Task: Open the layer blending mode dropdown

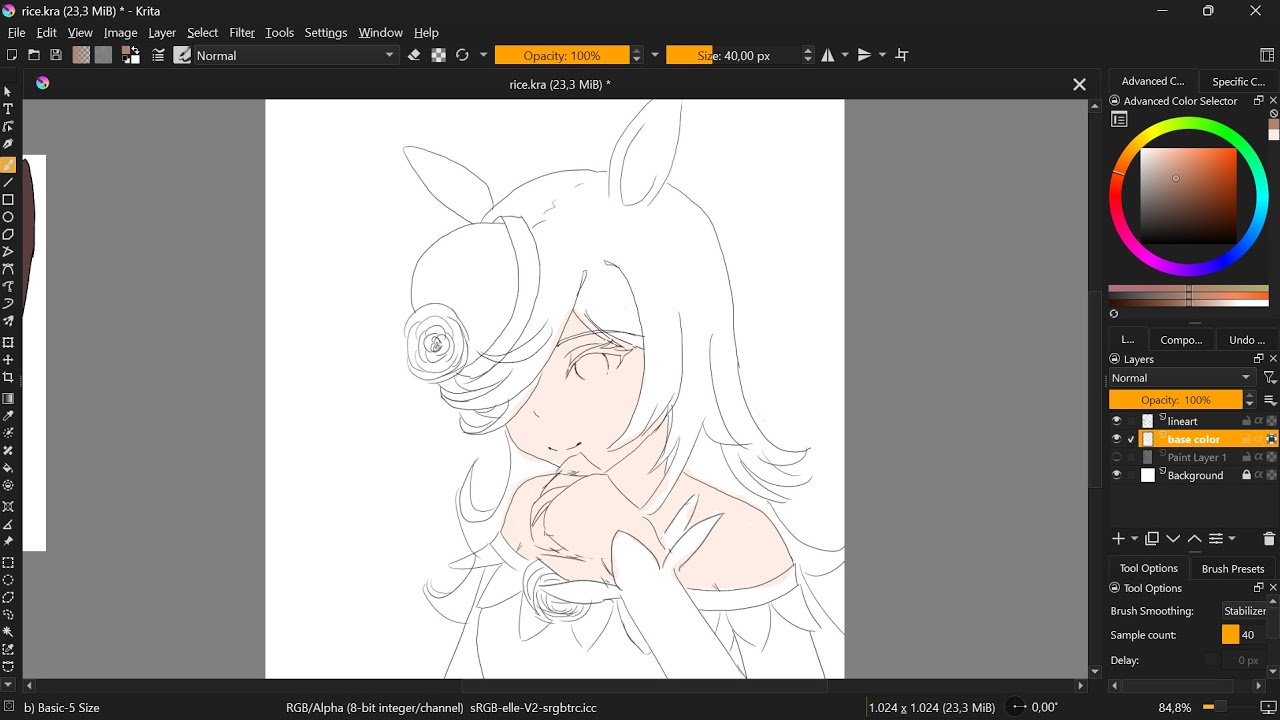Action: (1182, 378)
